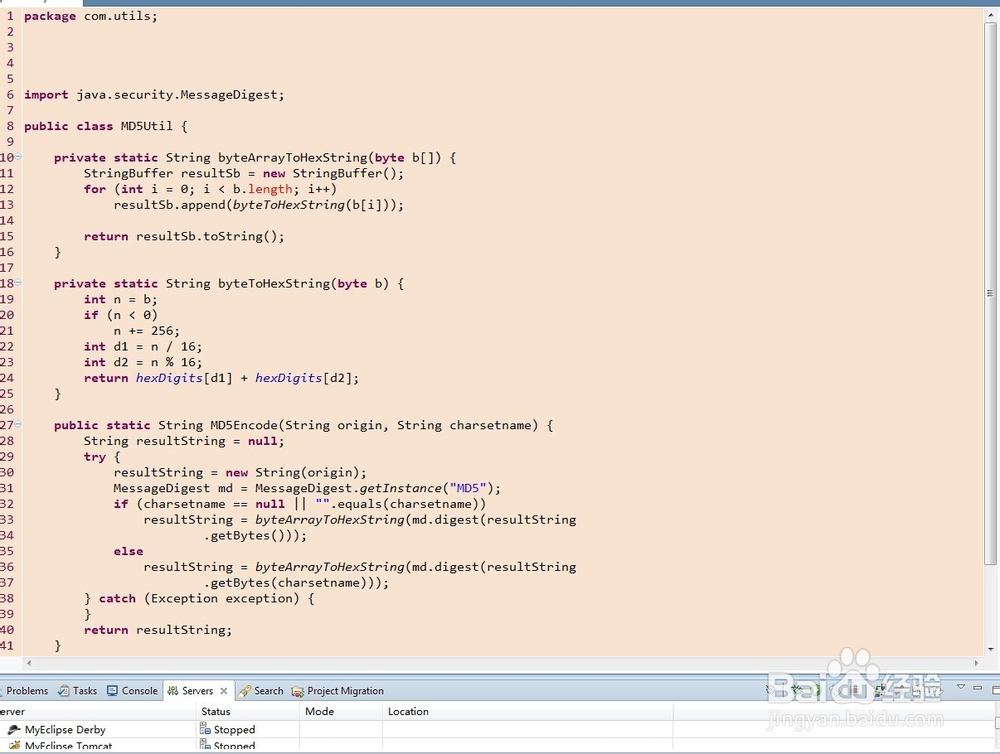Click the charsetname == null condition line
The width and height of the screenshot is (1000, 754).
point(300,504)
